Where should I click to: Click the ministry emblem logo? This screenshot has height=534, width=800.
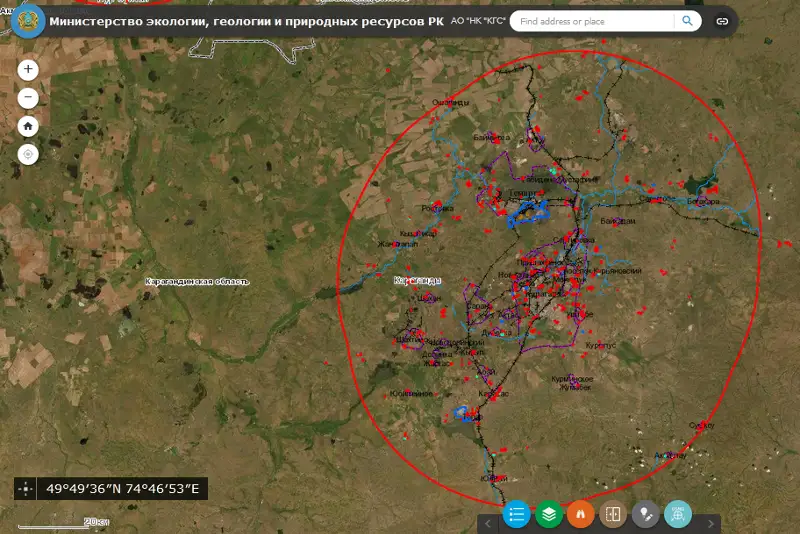click(24, 22)
